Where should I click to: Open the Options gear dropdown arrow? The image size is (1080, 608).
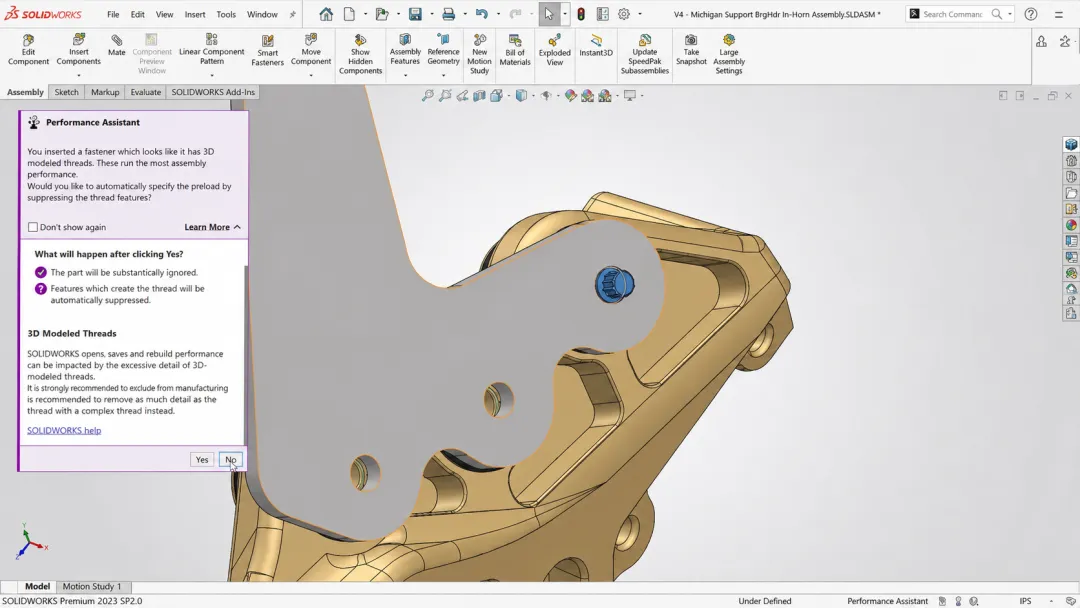(x=639, y=14)
